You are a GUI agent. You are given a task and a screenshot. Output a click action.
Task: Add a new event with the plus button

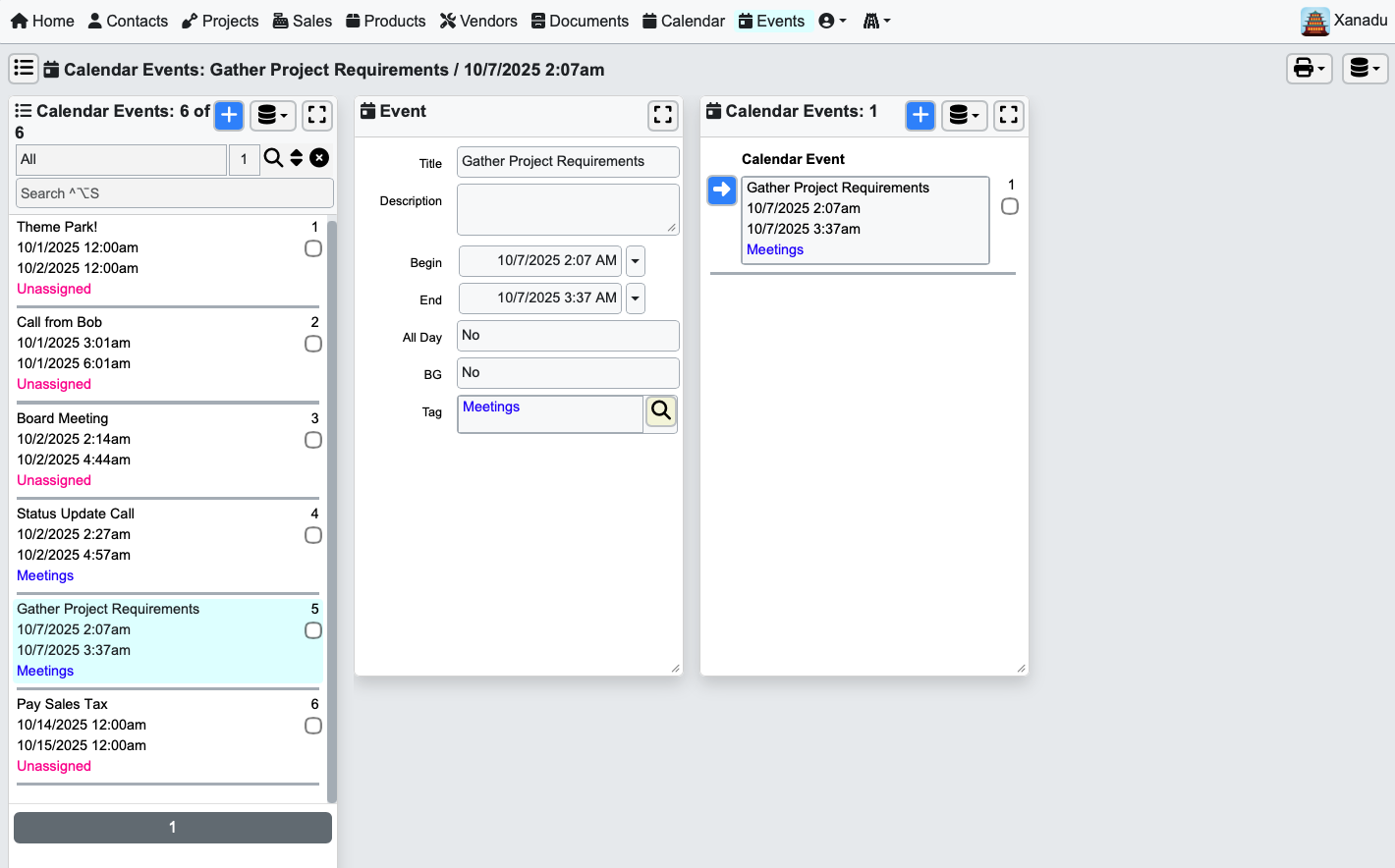(x=228, y=115)
